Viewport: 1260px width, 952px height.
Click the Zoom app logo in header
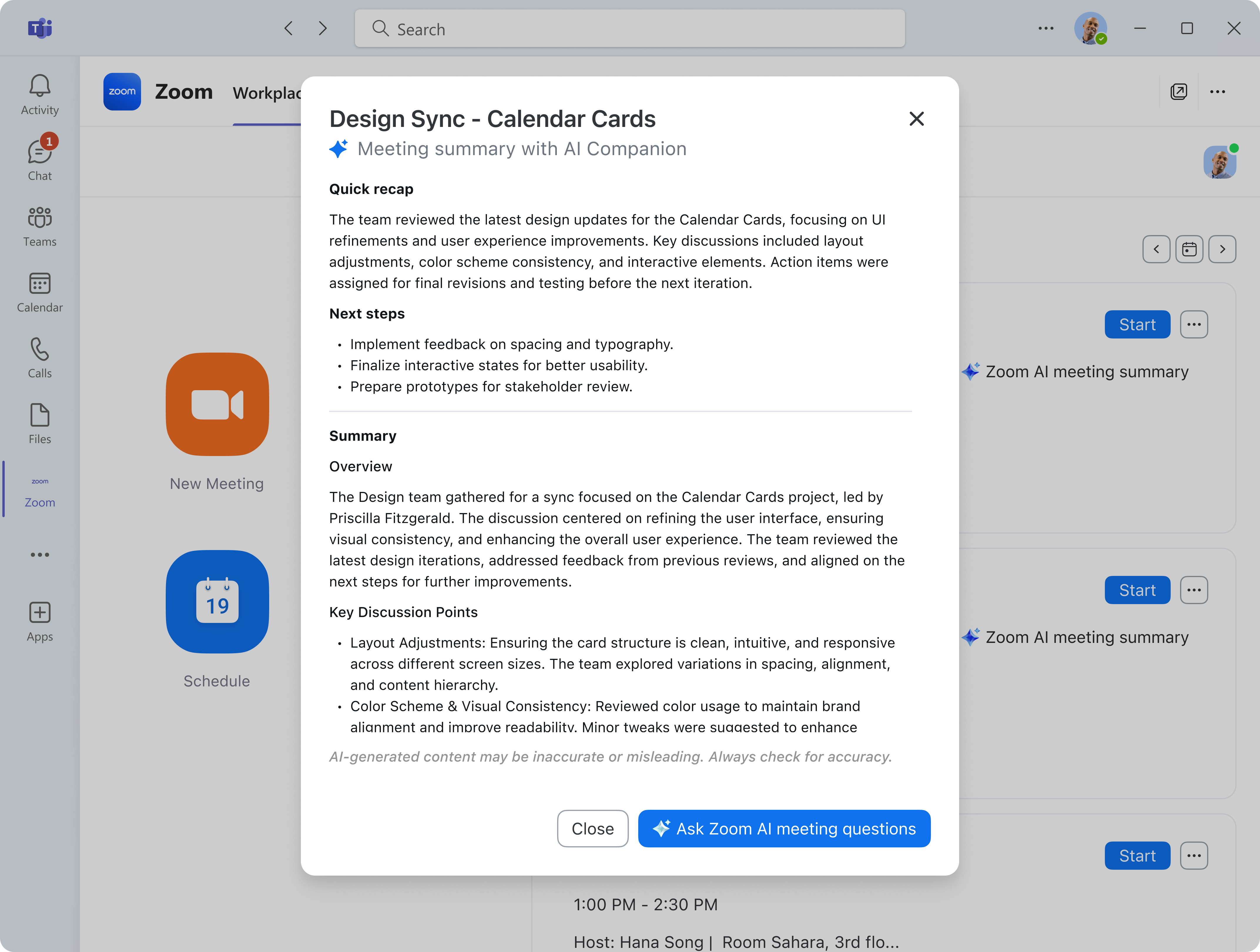(122, 91)
